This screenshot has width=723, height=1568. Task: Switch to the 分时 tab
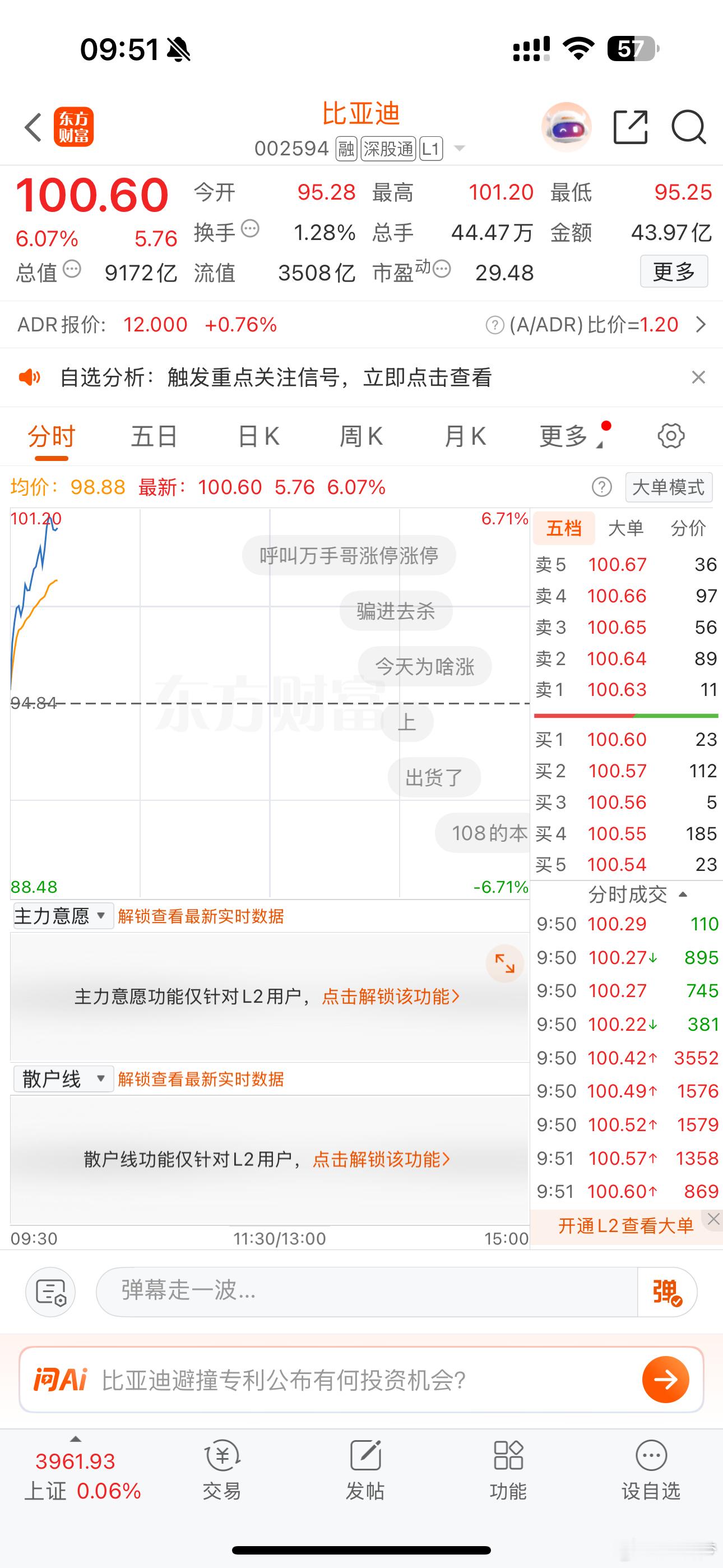point(51,436)
